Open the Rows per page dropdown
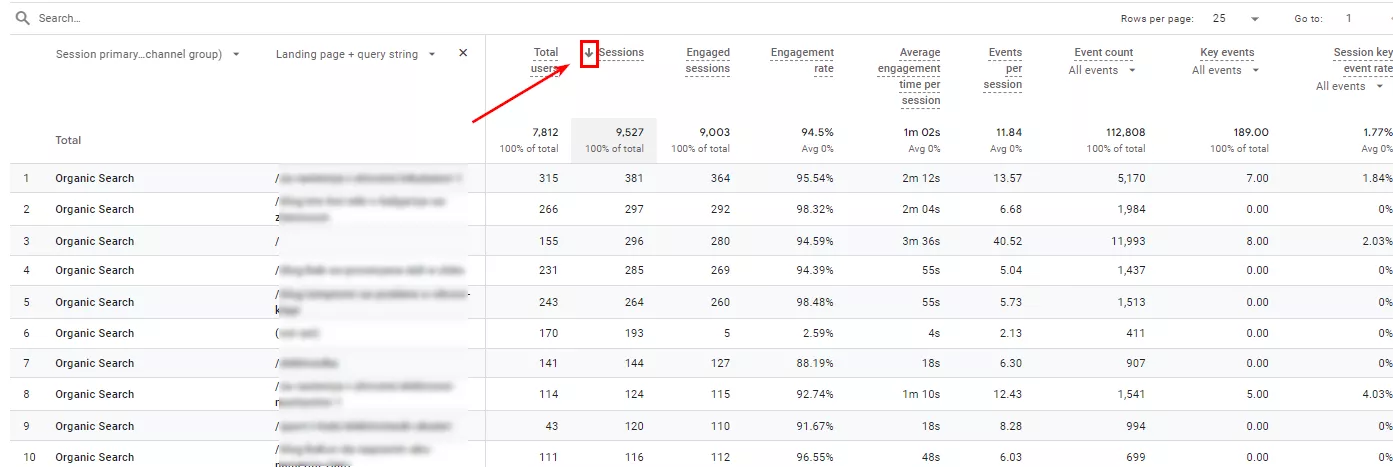This screenshot has width=1393, height=467. coord(1236,18)
